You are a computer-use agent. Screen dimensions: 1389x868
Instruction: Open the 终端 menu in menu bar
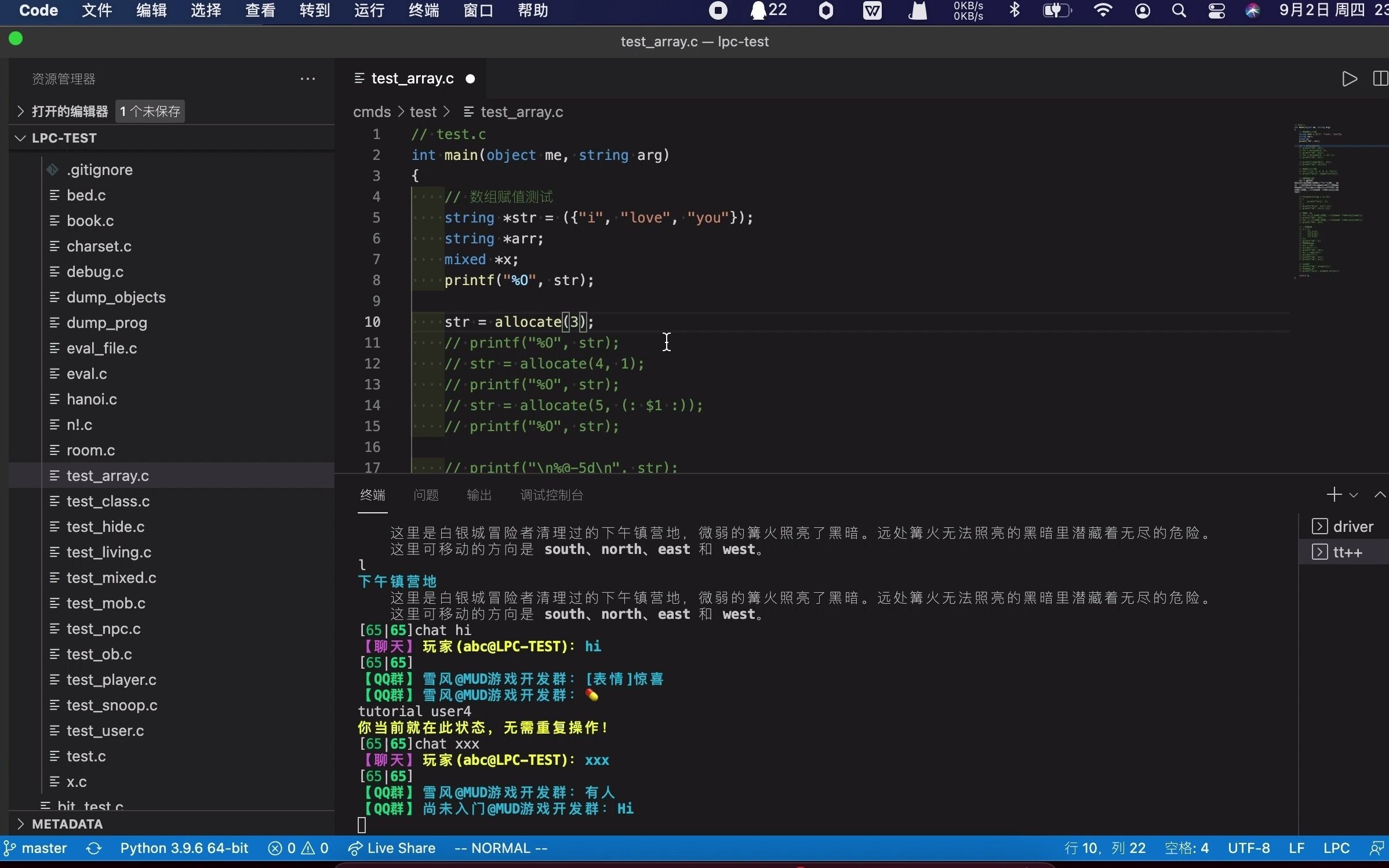[x=423, y=10]
